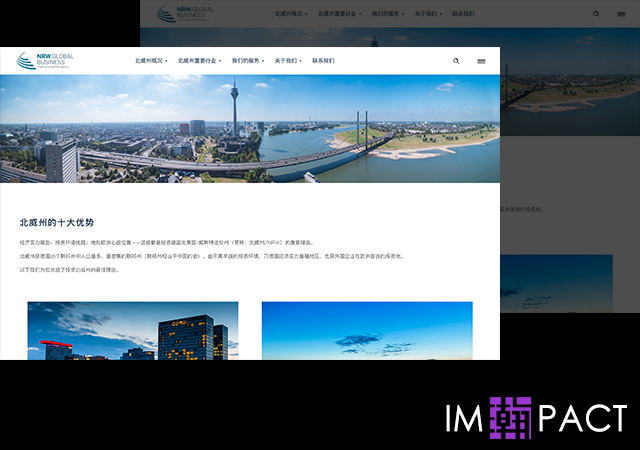Expand the 我们的服务 menu in front window
The height and width of the screenshot is (450, 640).
pyautogui.click(x=248, y=61)
